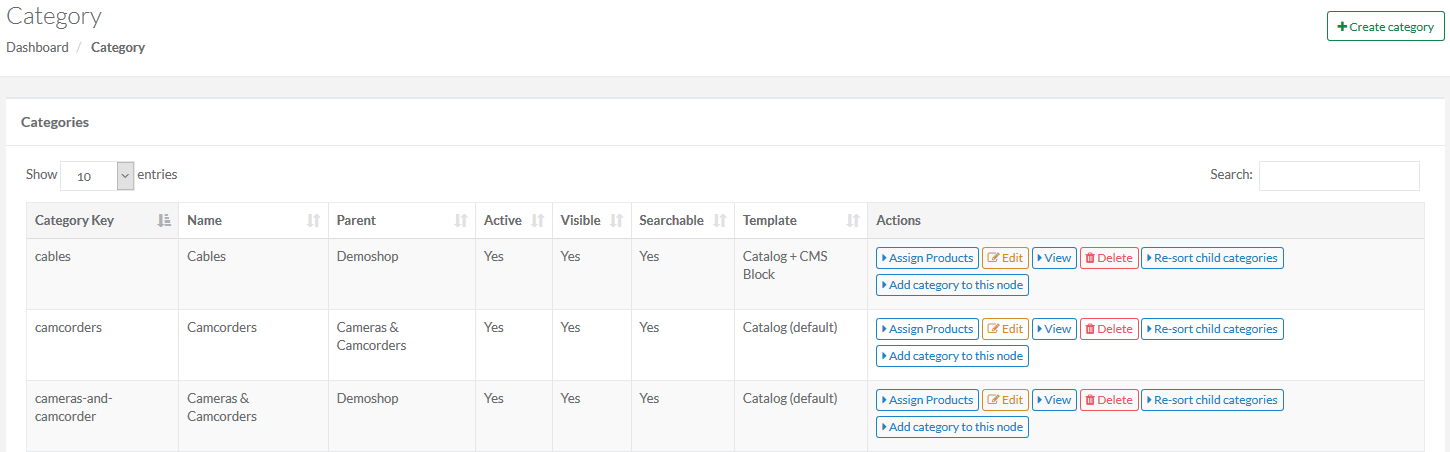The height and width of the screenshot is (452, 1450).
Task: Sort by Template column arrows
Action: click(x=853, y=221)
